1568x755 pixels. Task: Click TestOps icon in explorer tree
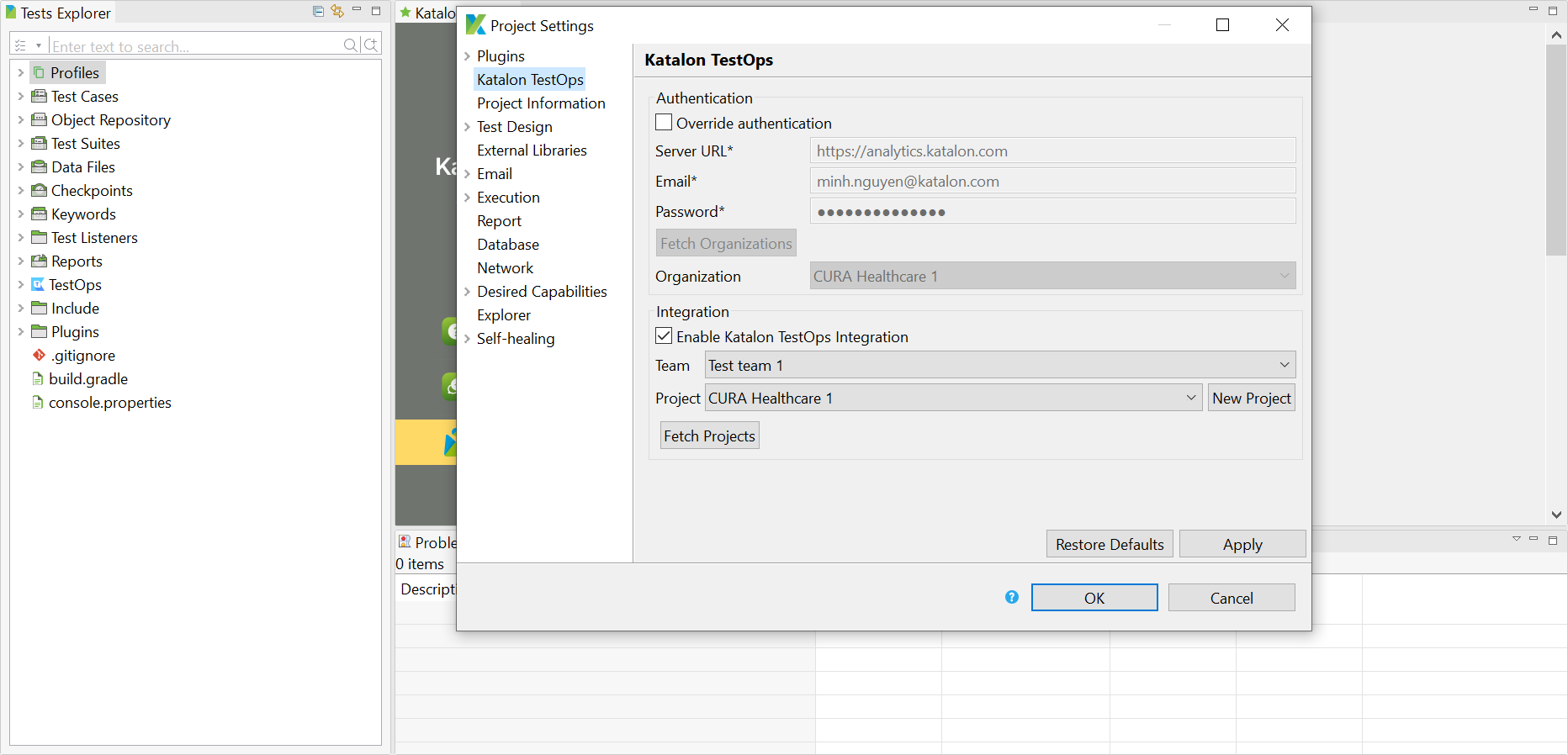click(38, 284)
